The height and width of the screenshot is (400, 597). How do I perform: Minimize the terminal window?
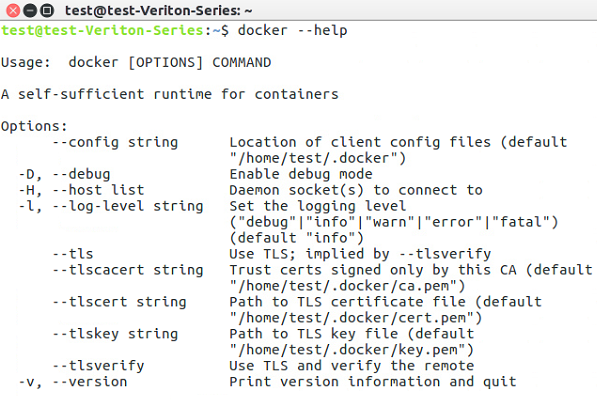click(30, 10)
